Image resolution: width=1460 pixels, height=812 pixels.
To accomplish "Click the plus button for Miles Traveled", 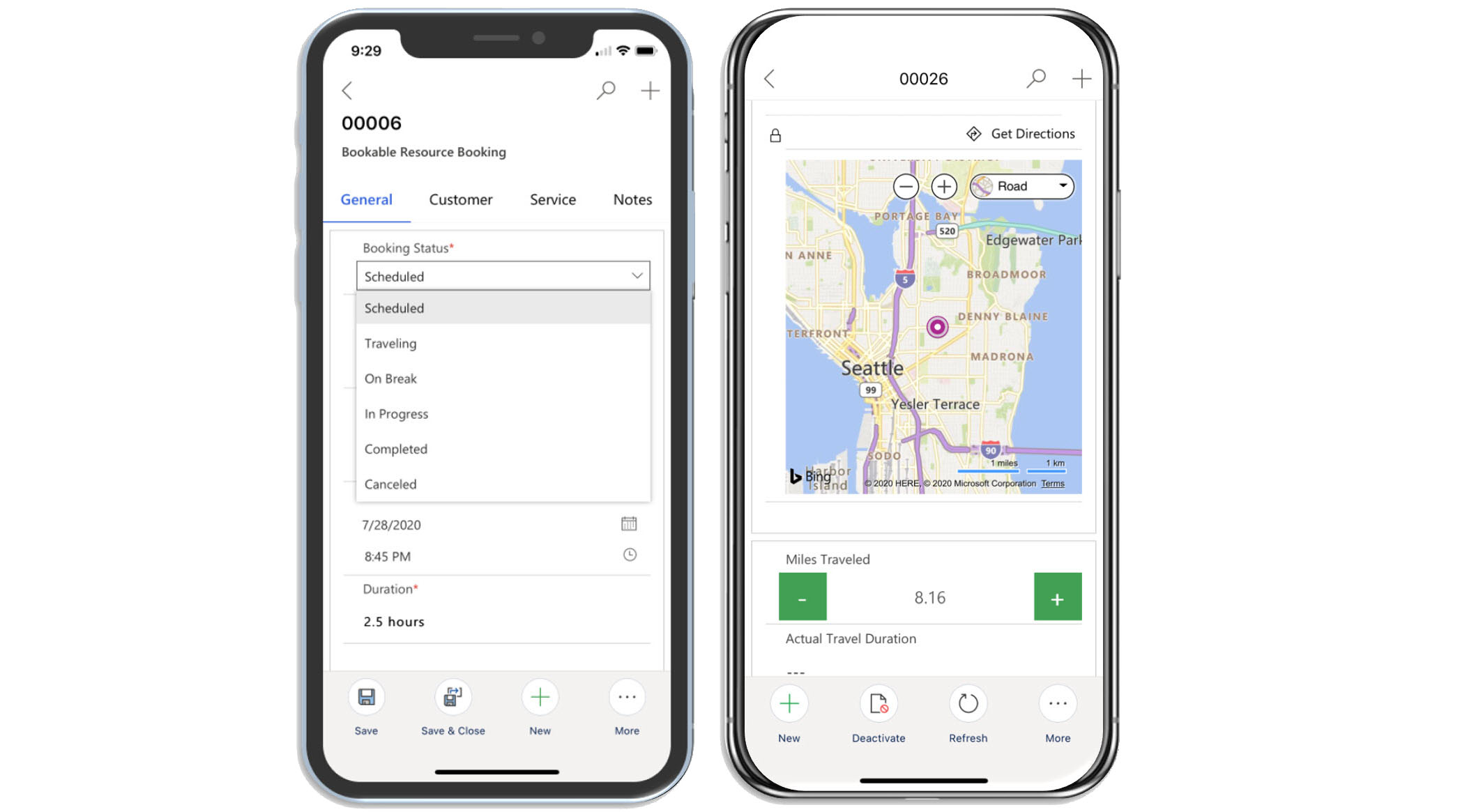I will [x=1057, y=597].
